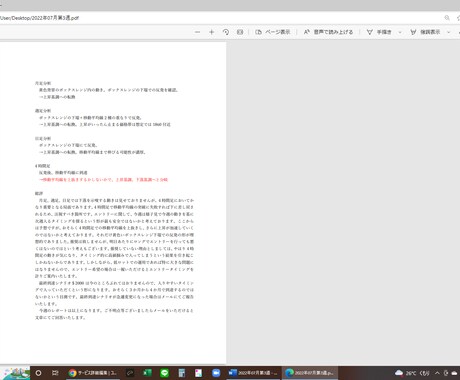Open Task View on the taskbar
The image size is (460, 380).
(x=55, y=373)
